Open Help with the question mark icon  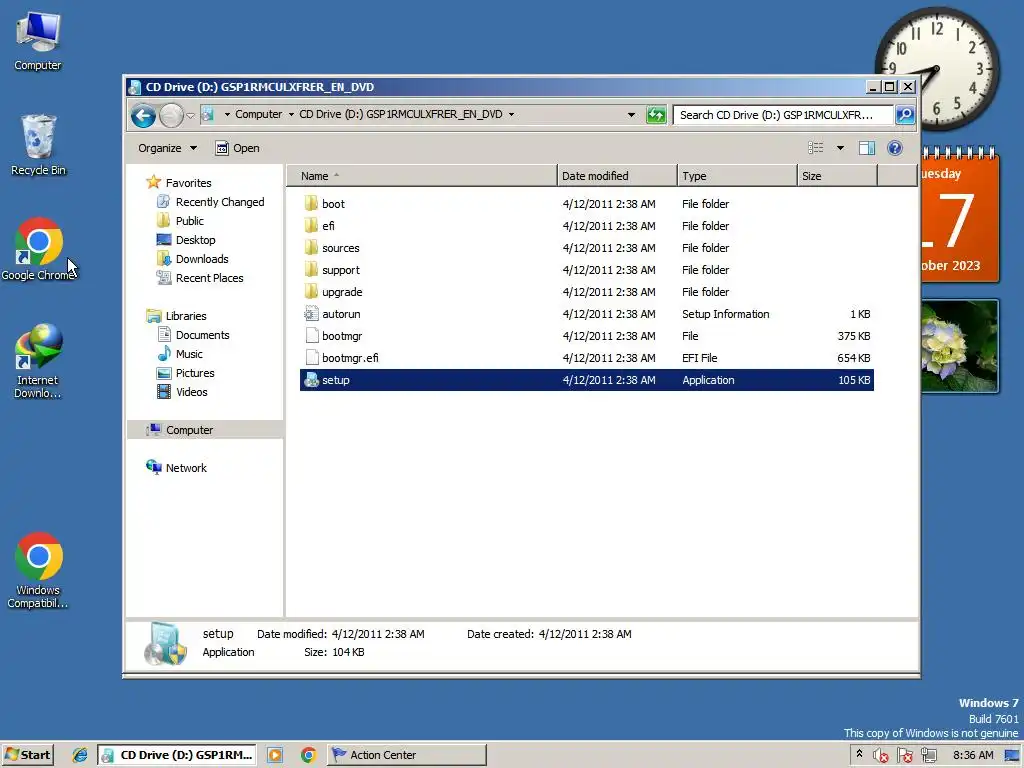point(895,148)
